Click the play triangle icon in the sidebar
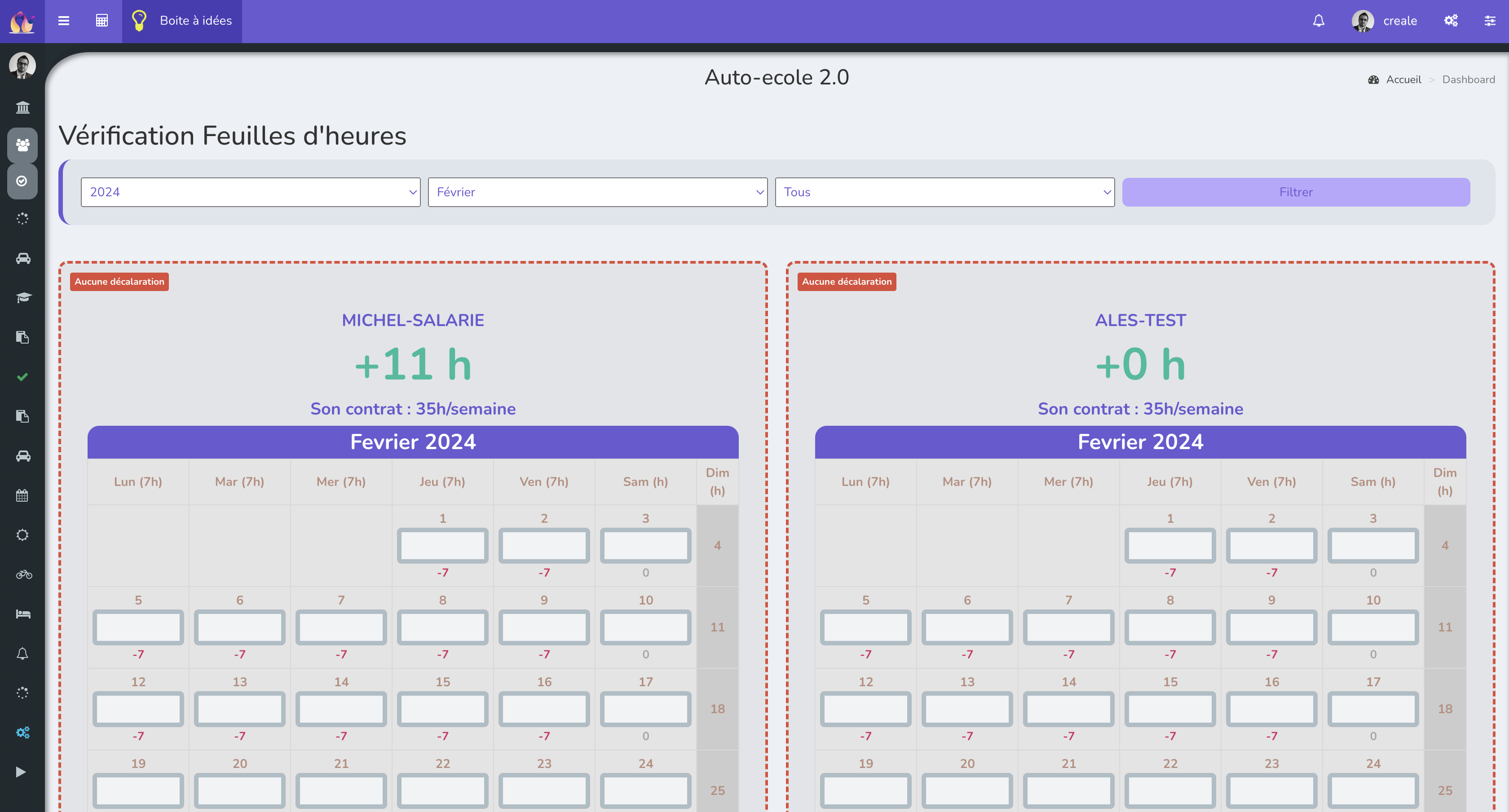 [x=21, y=772]
